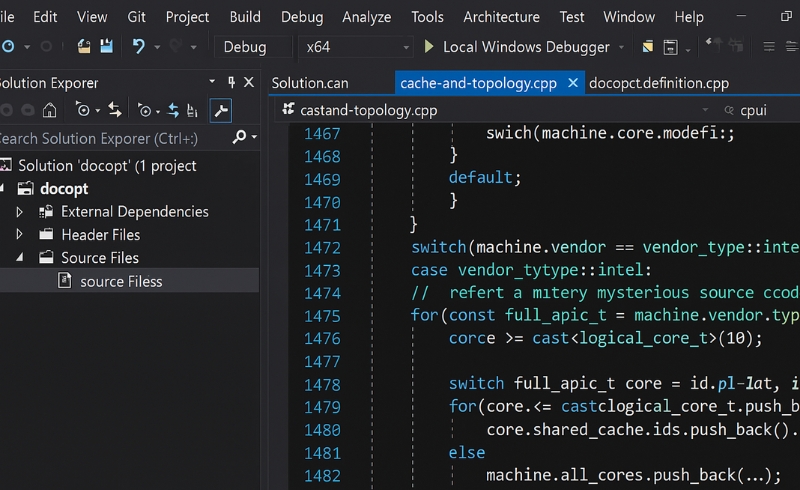Open the Help menu
Viewport: 800px width, 490px height.
(689, 17)
